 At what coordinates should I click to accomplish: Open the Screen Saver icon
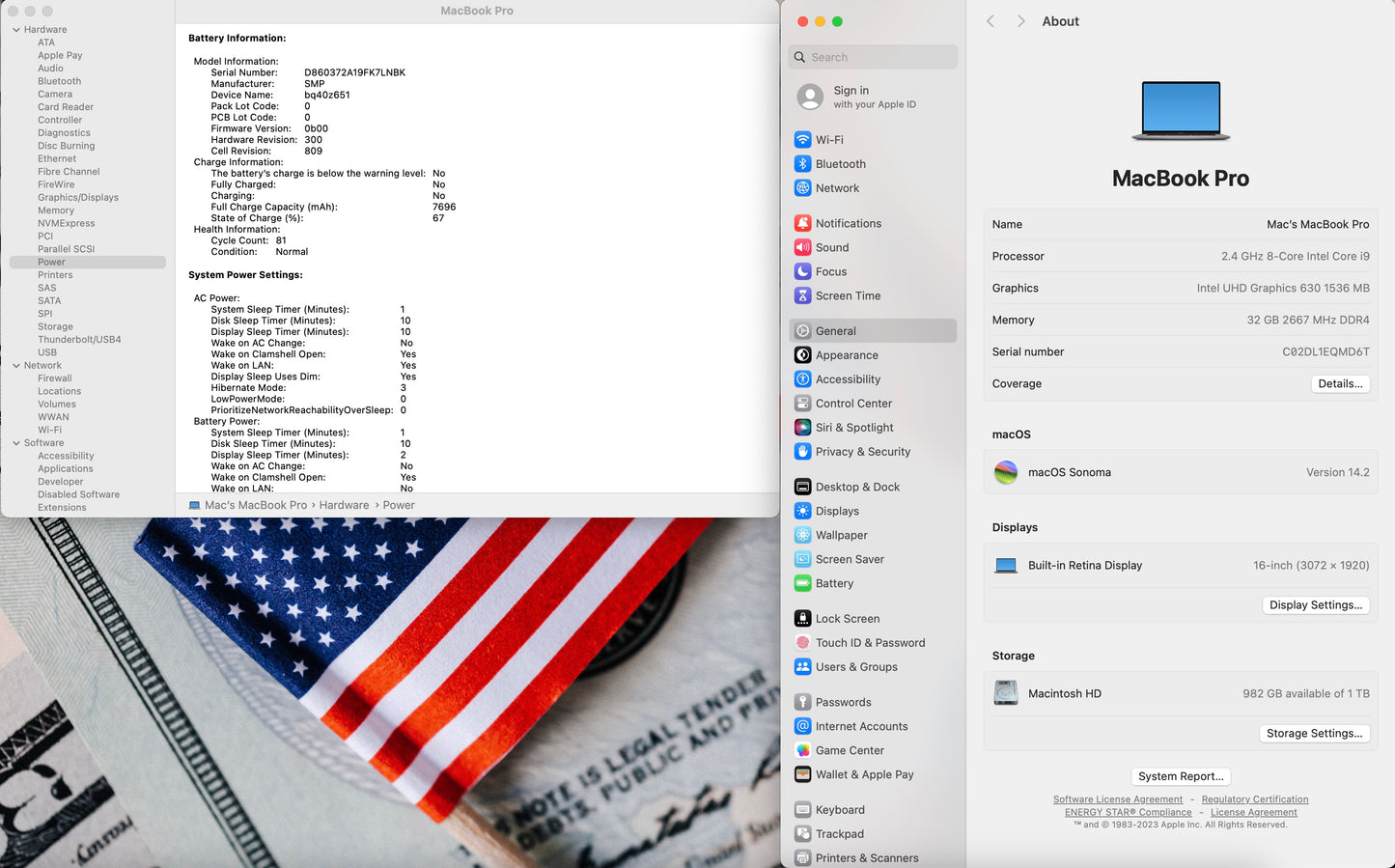pos(802,559)
